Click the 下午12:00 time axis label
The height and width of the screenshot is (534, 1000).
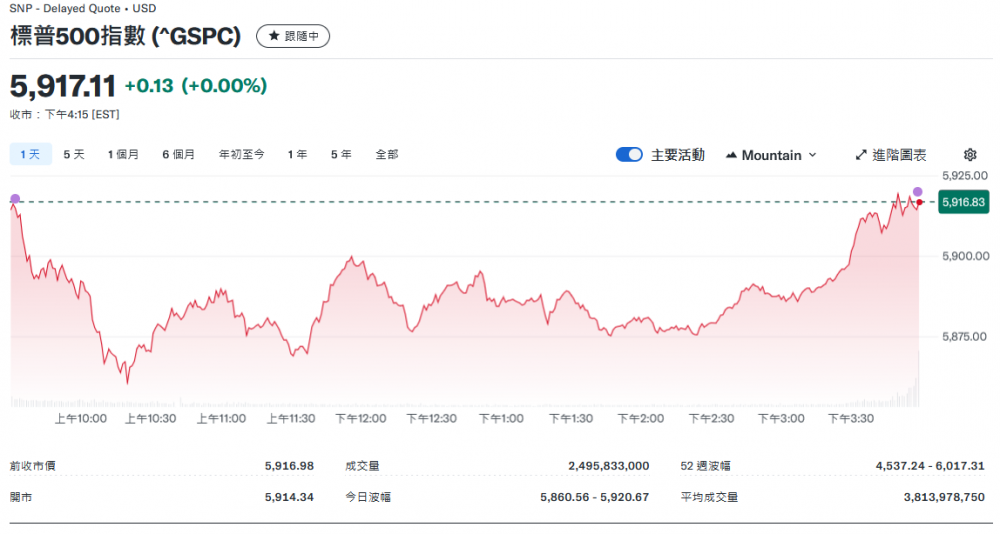[x=360, y=418]
